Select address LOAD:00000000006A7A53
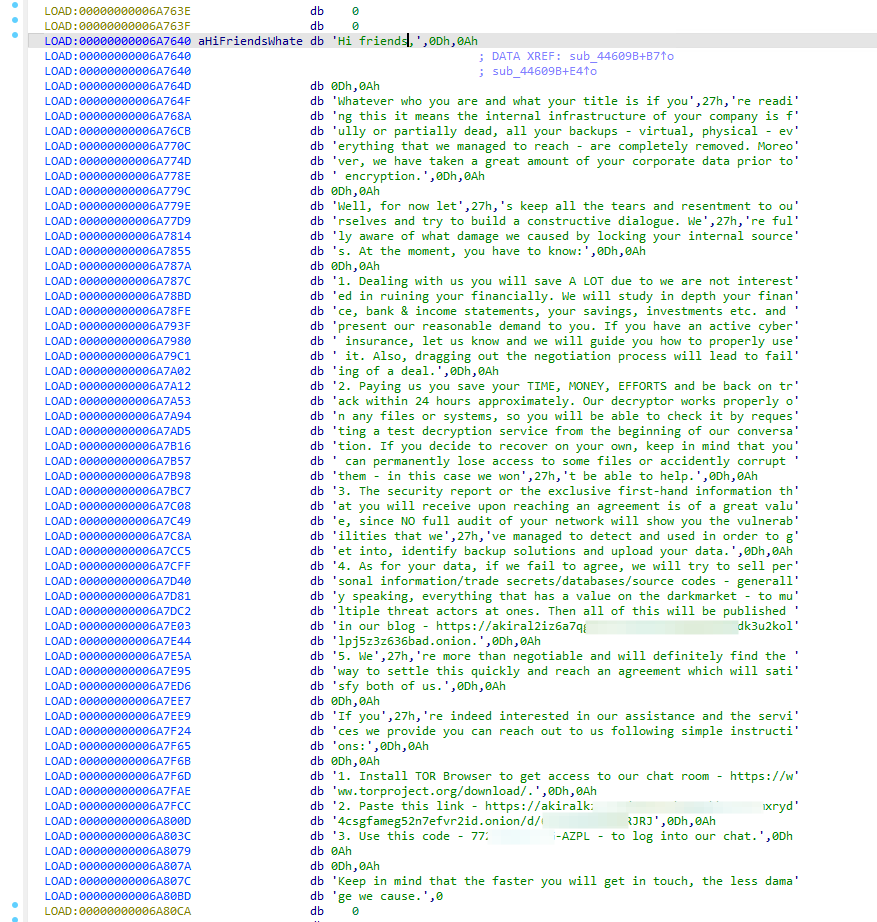The height and width of the screenshot is (922, 877). coord(118,401)
